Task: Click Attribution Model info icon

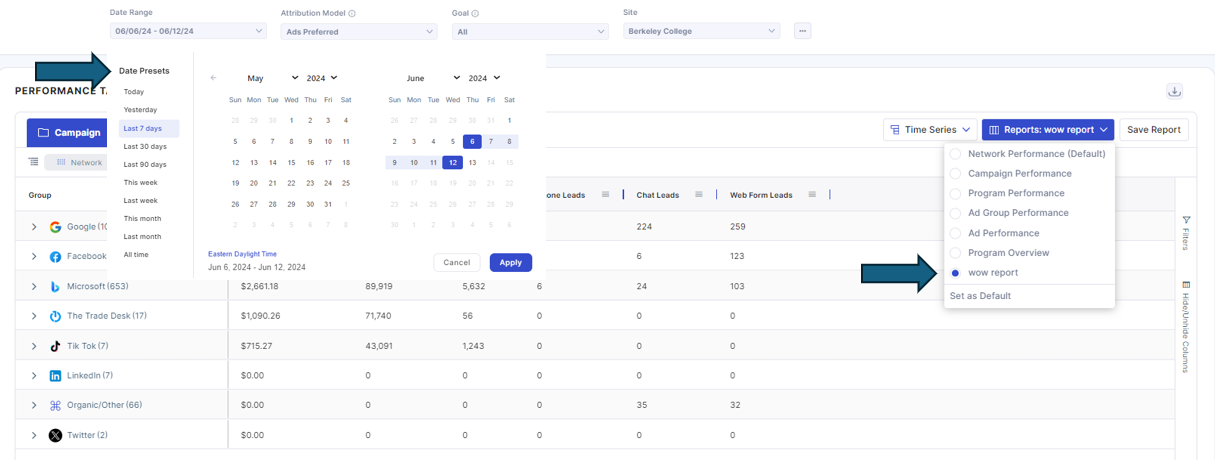Action: tap(352, 14)
